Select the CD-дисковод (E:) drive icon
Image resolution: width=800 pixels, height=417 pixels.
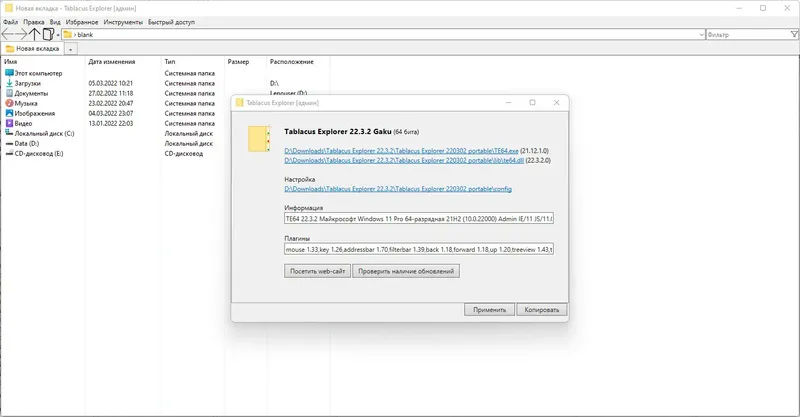9,153
